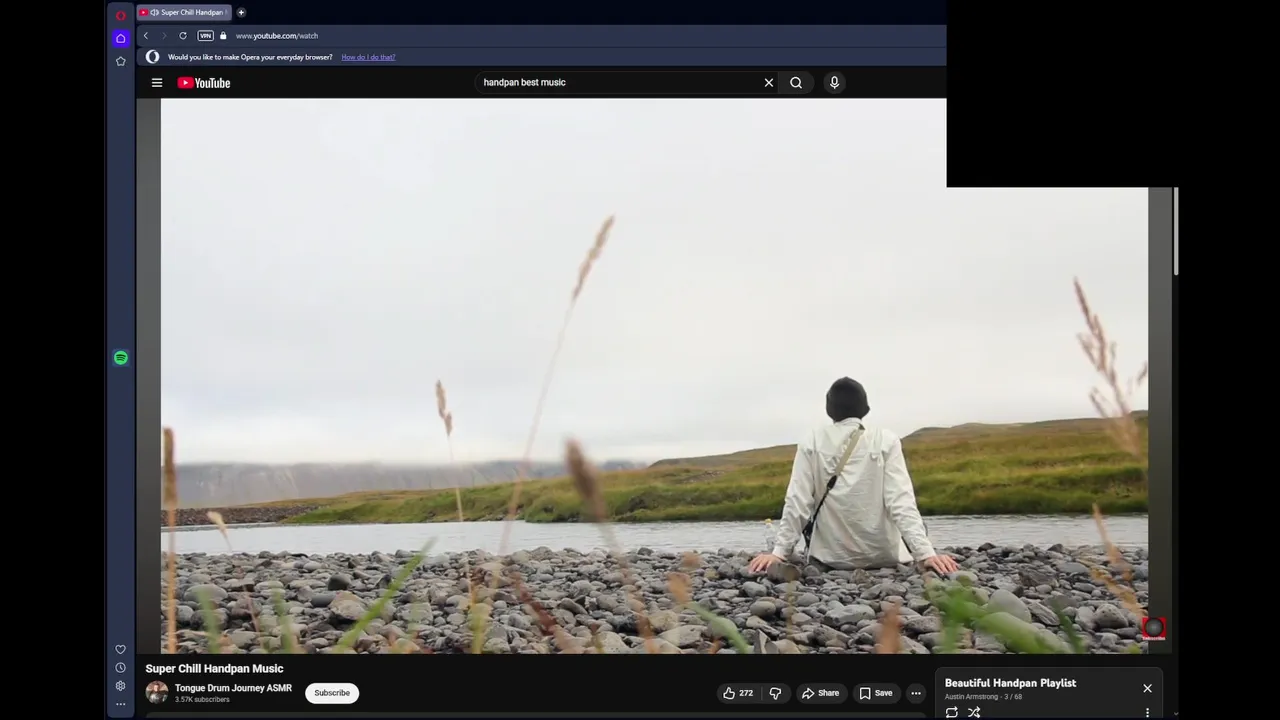1280x720 pixels.
Task: Follow the 'How do I do that?' link
Action: click(368, 57)
